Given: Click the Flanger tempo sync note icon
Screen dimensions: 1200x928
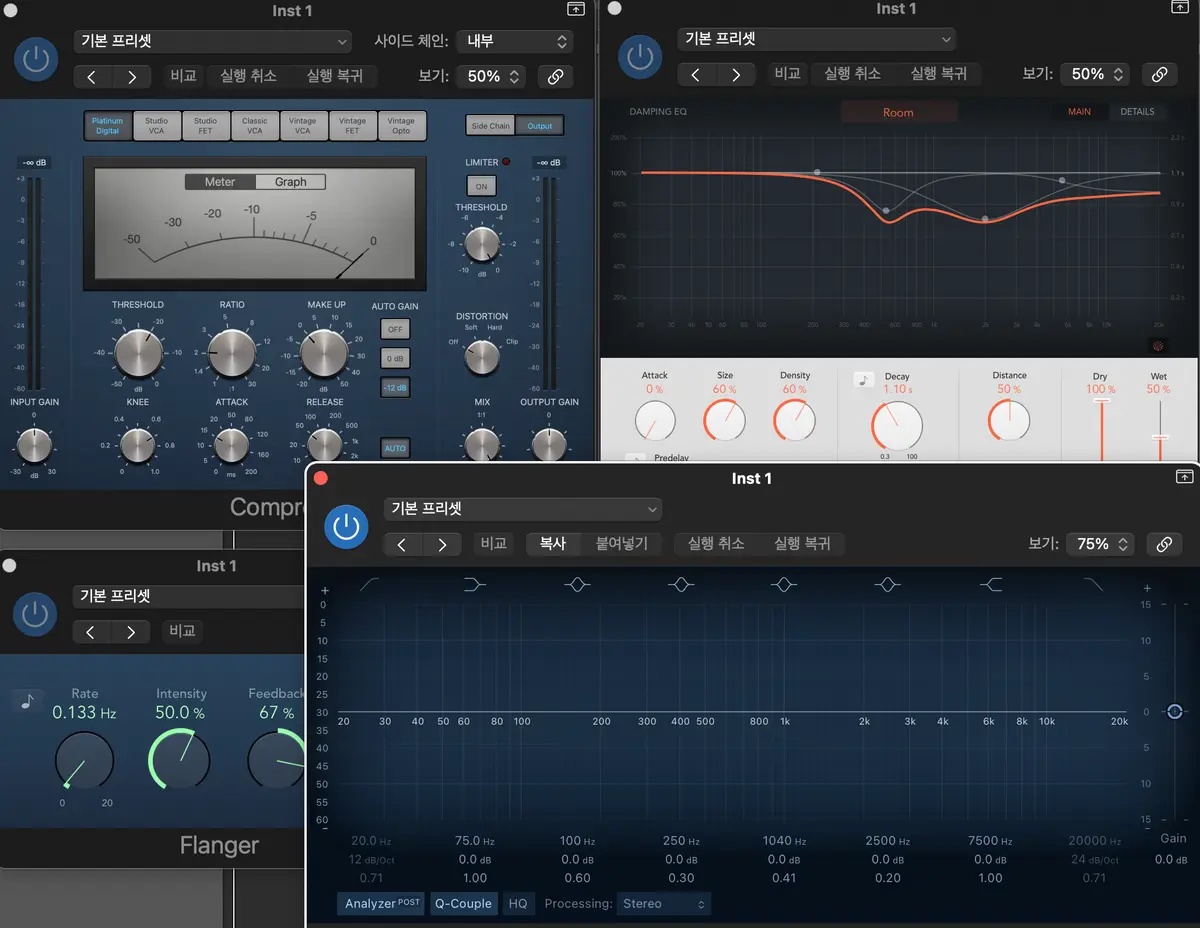Looking at the screenshot, I should 27,701.
